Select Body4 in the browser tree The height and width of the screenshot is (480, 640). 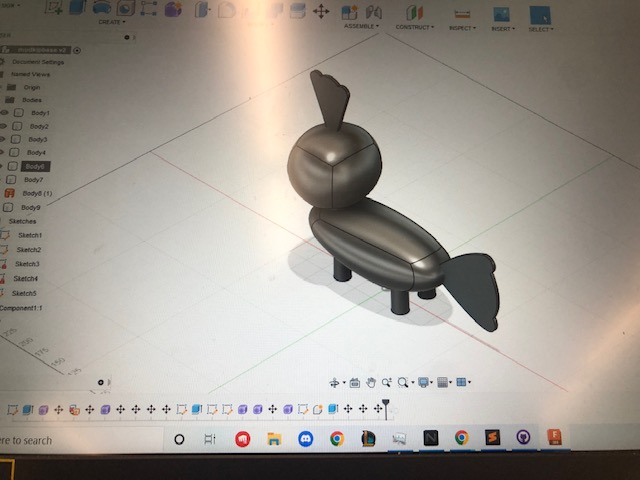[36, 153]
